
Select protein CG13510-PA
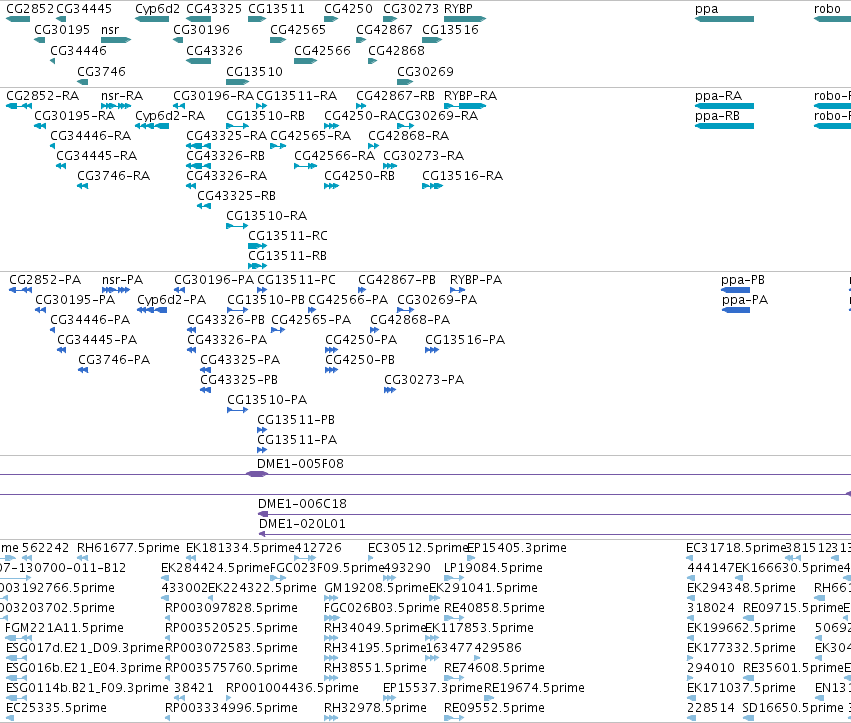click(x=267, y=400)
